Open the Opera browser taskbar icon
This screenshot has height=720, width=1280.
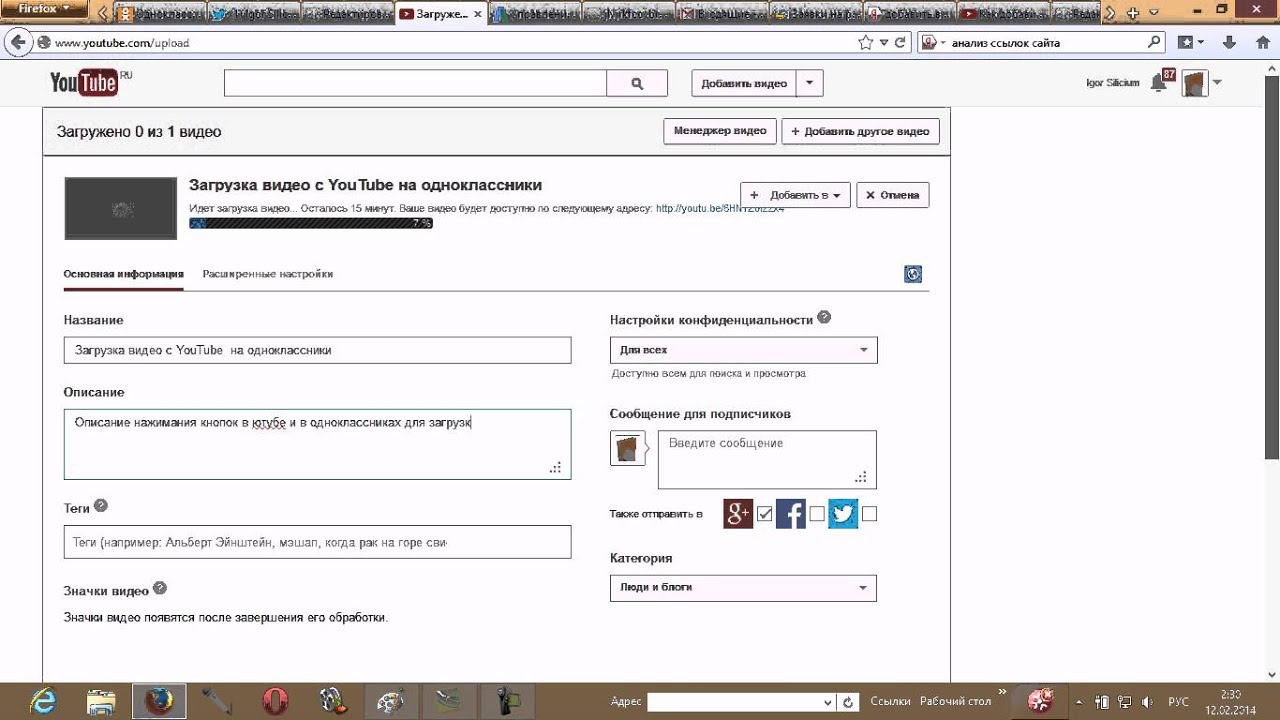[275, 701]
